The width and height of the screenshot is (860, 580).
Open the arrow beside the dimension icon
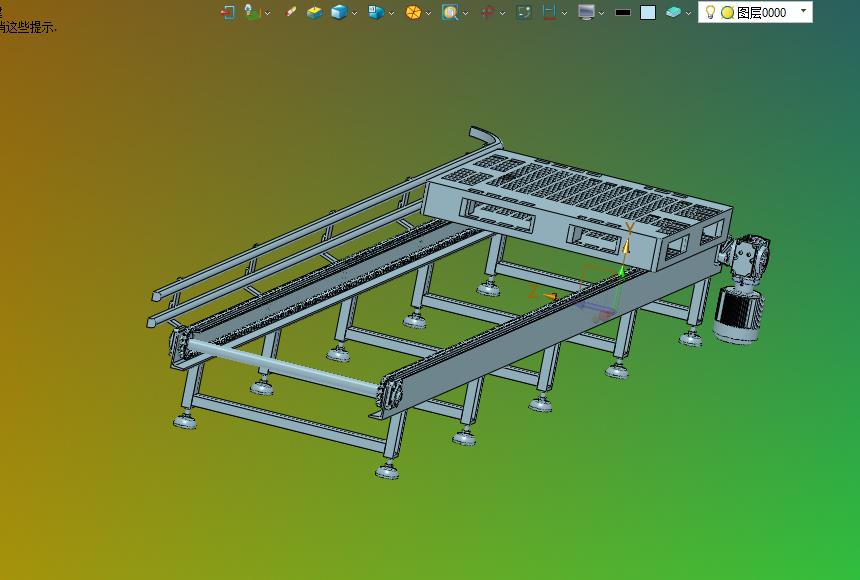pos(564,13)
